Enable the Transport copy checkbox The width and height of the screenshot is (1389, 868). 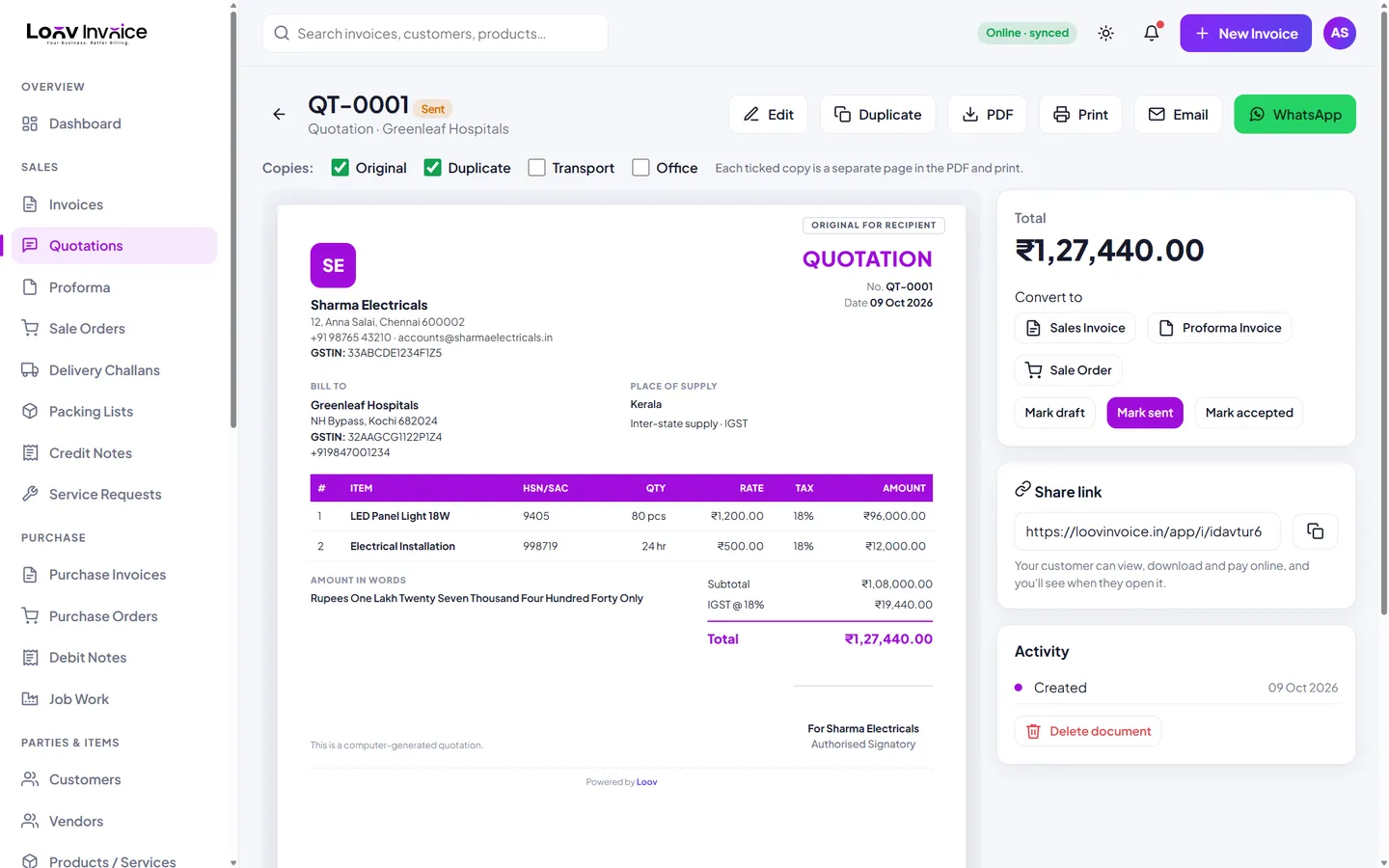click(x=536, y=168)
